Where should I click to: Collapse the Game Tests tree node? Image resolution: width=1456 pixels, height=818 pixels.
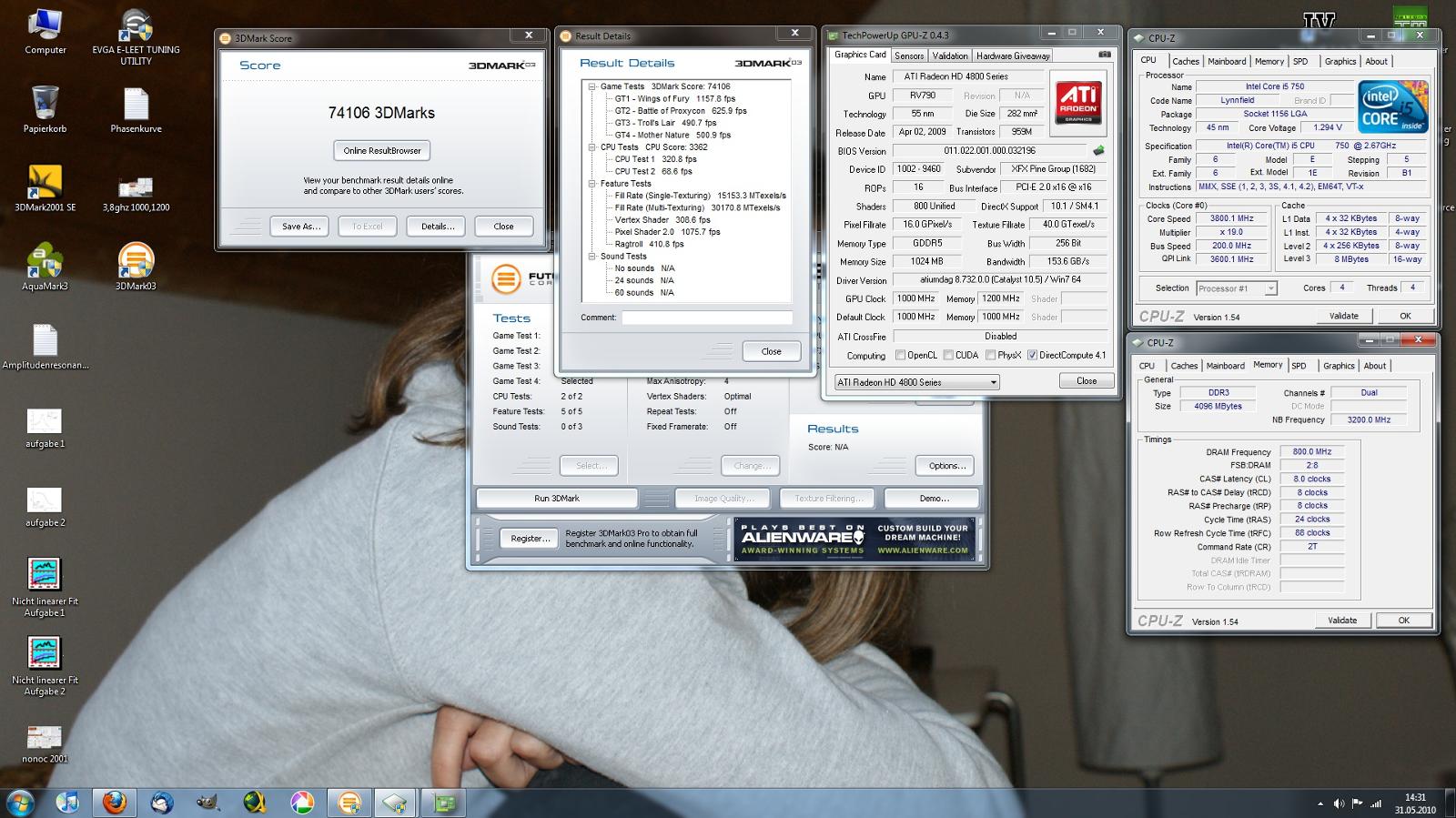click(591, 86)
